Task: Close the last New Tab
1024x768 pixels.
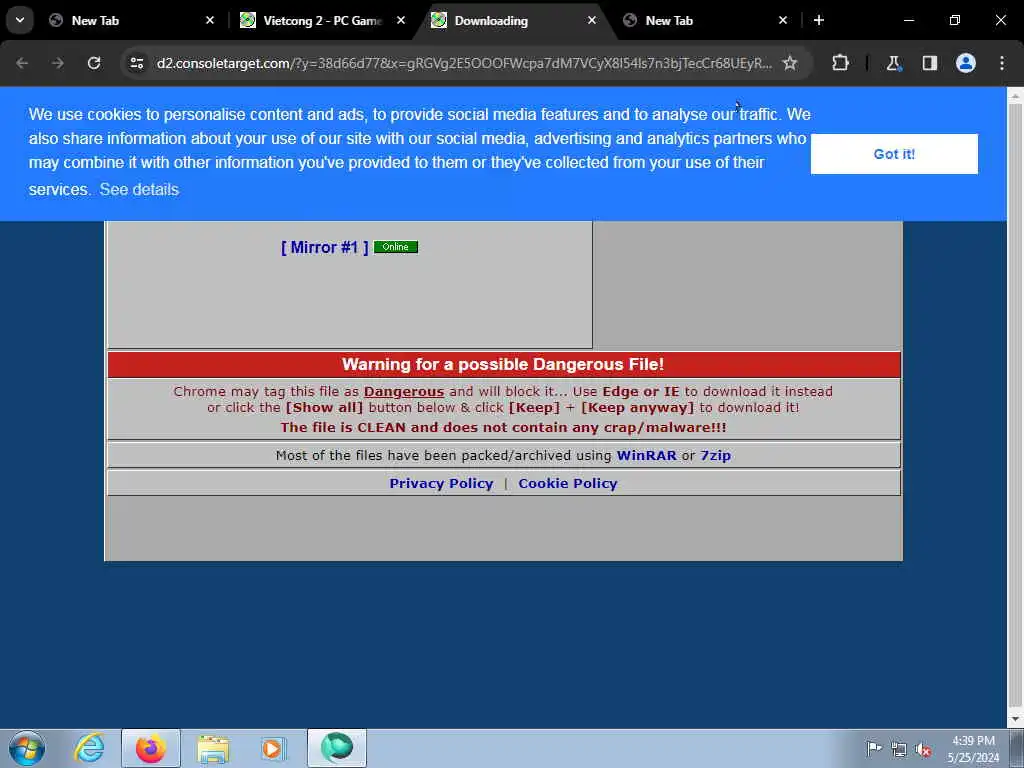Action: point(783,20)
